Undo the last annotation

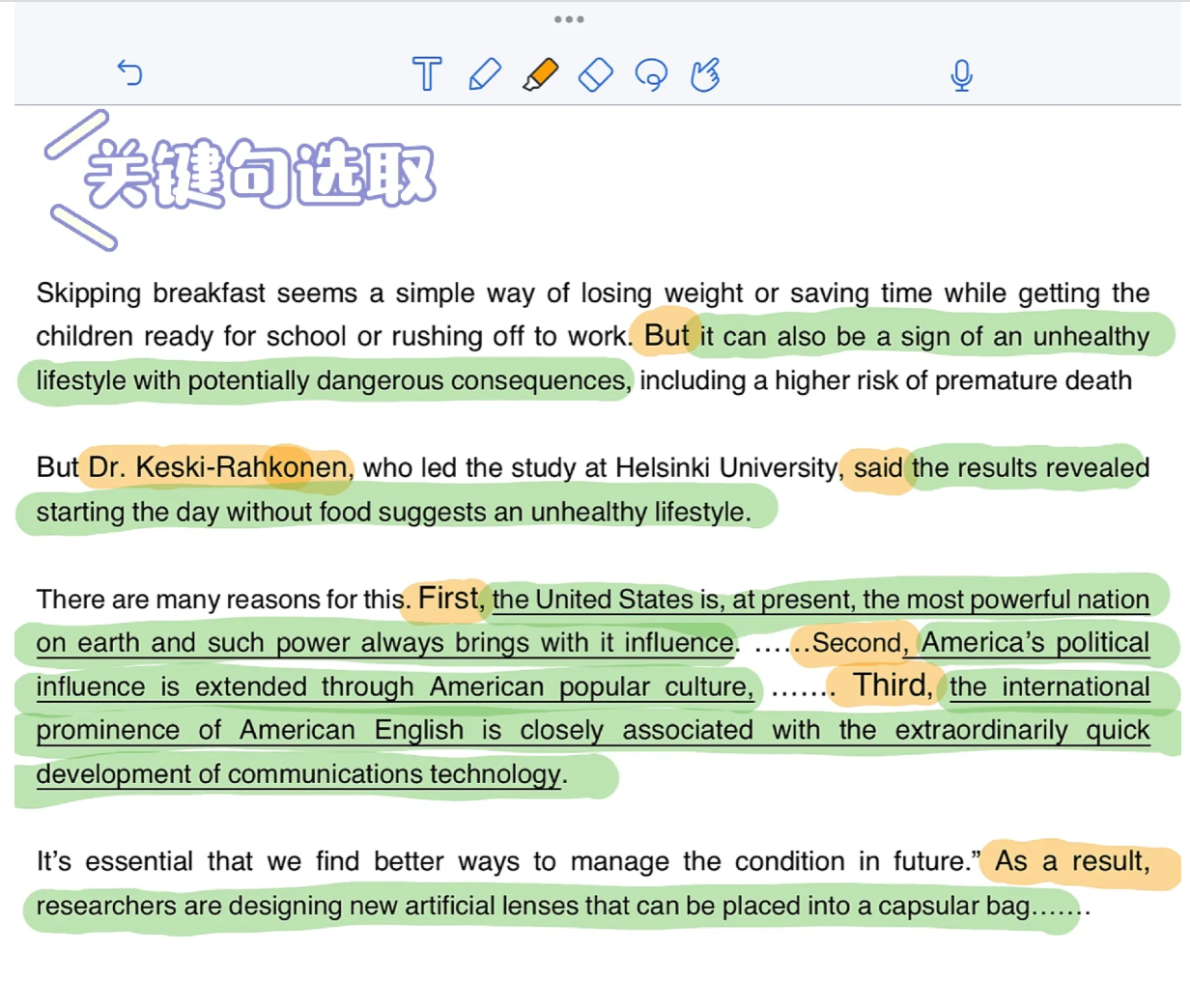tap(130, 74)
